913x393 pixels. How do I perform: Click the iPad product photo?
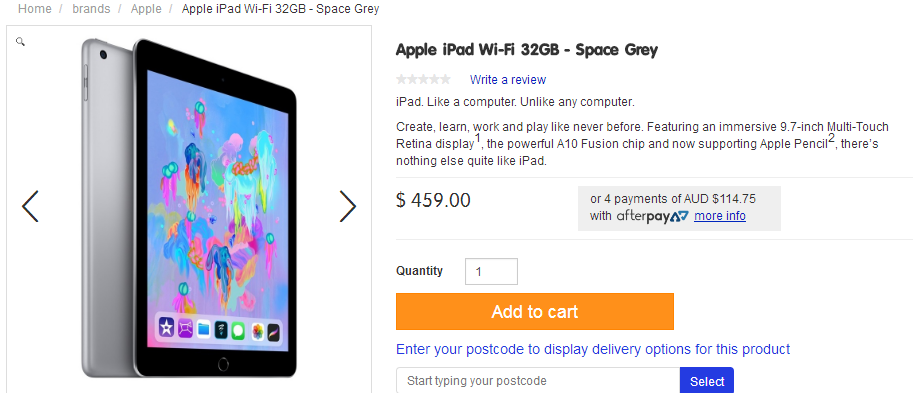coord(189,208)
